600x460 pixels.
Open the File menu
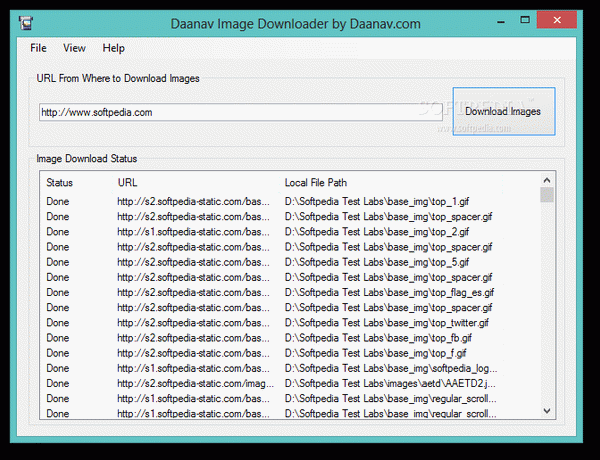(38, 48)
